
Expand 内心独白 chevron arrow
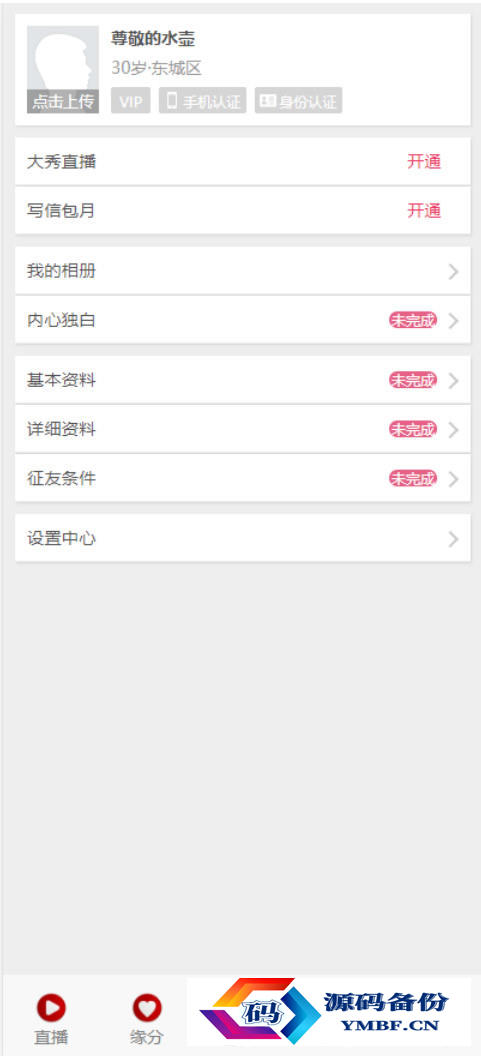tap(453, 321)
